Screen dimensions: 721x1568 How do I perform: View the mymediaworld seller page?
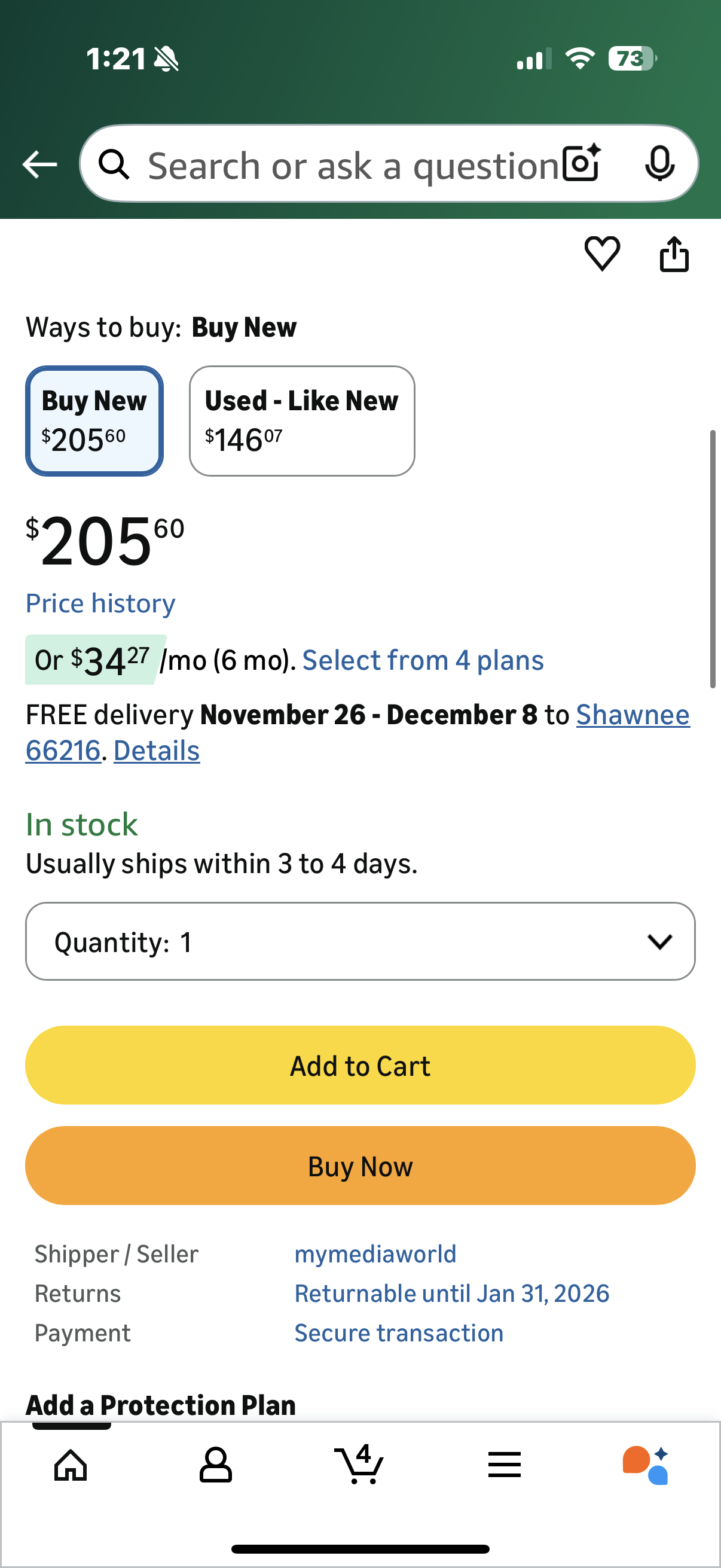tap(375, 1254)
